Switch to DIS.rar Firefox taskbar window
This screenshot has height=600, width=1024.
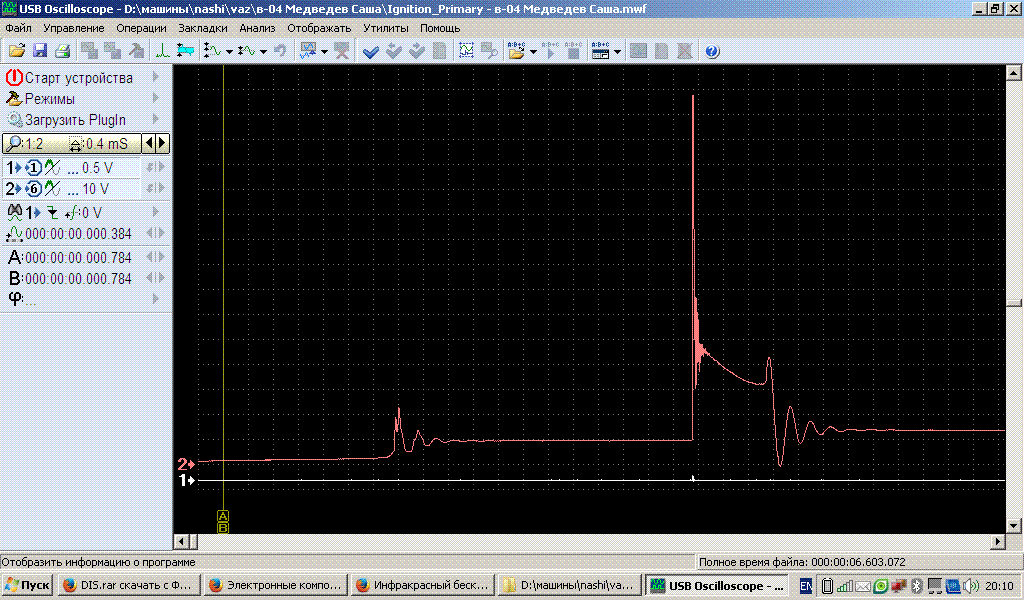point(129,585)
